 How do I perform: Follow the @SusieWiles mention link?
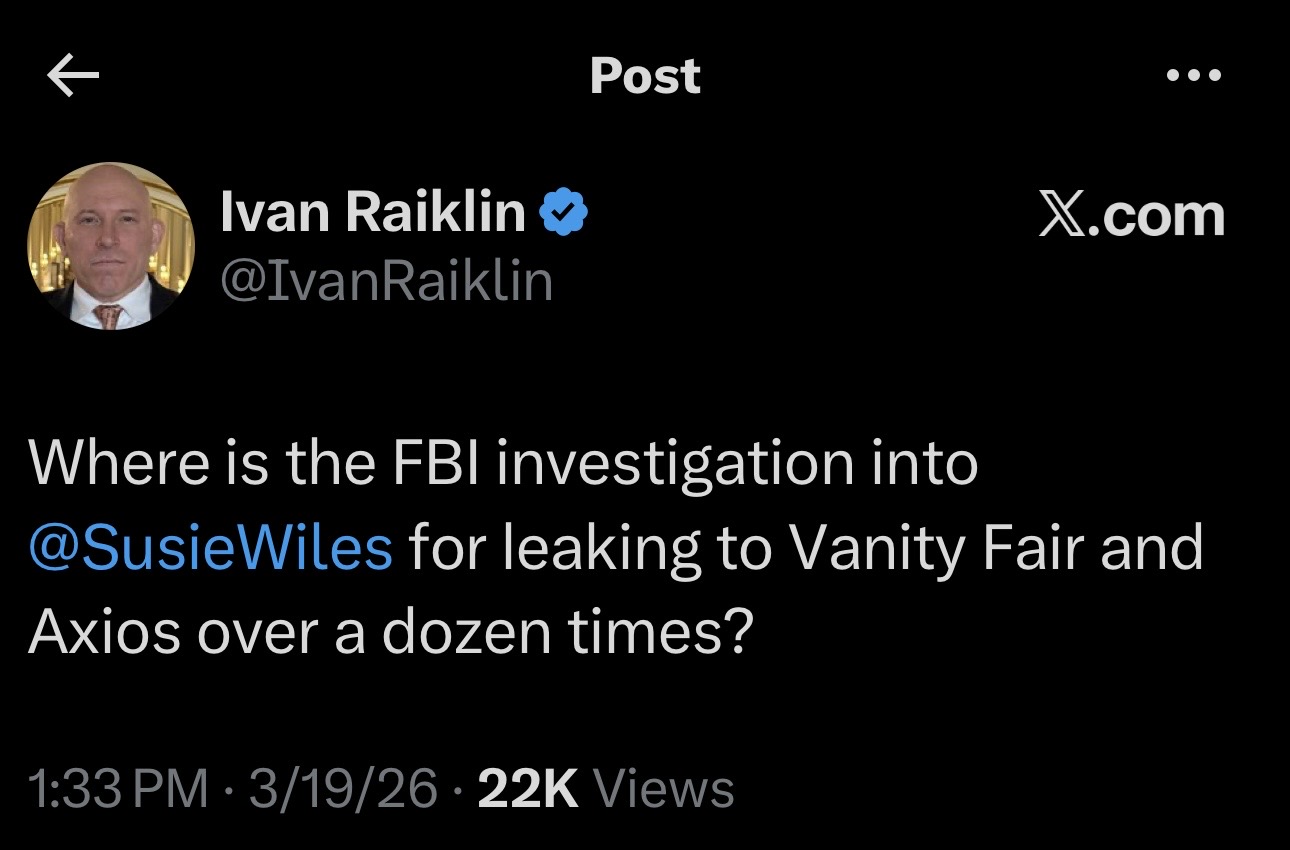pos(211,549)
